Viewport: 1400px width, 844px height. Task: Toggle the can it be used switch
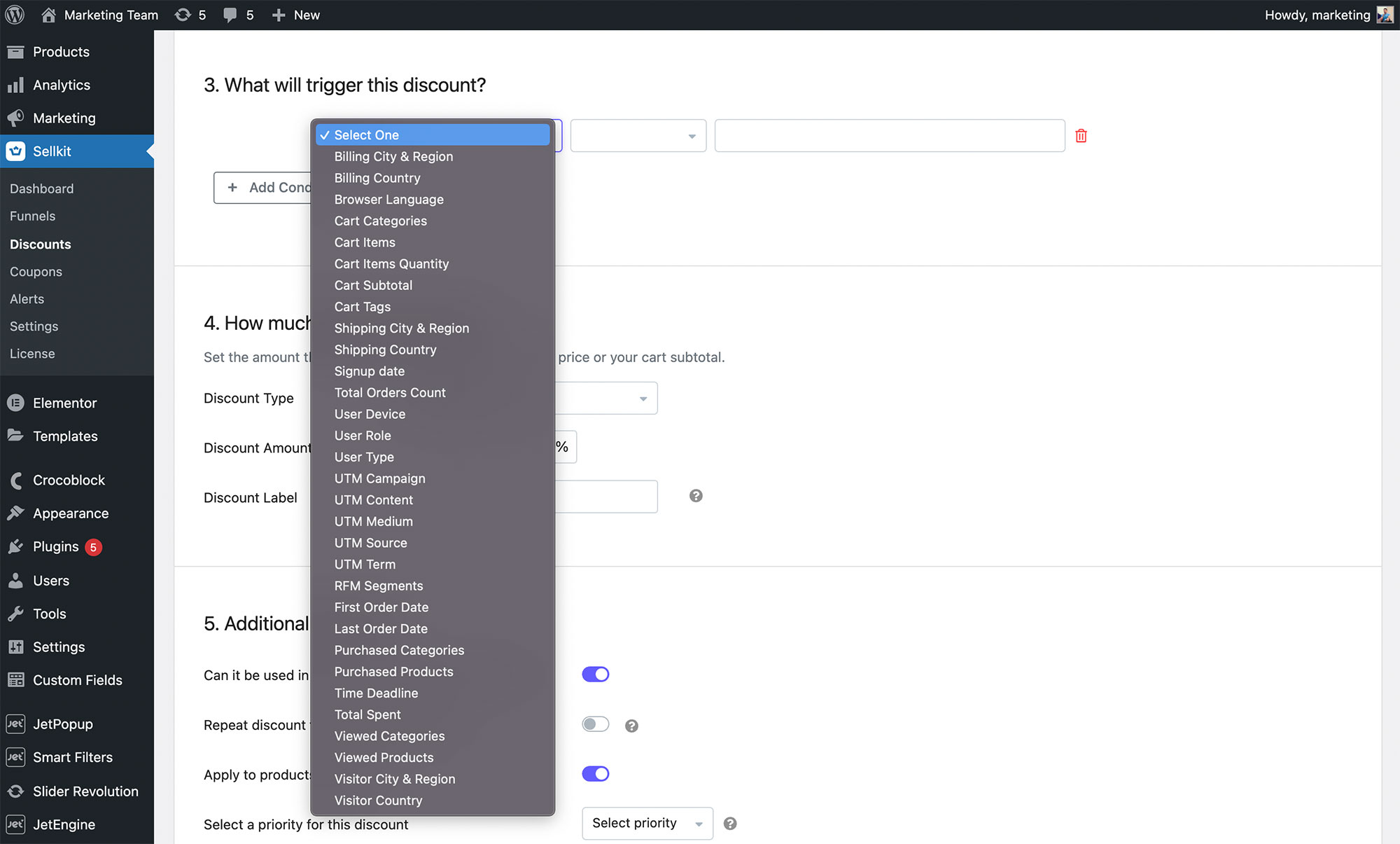click(597, 674)
